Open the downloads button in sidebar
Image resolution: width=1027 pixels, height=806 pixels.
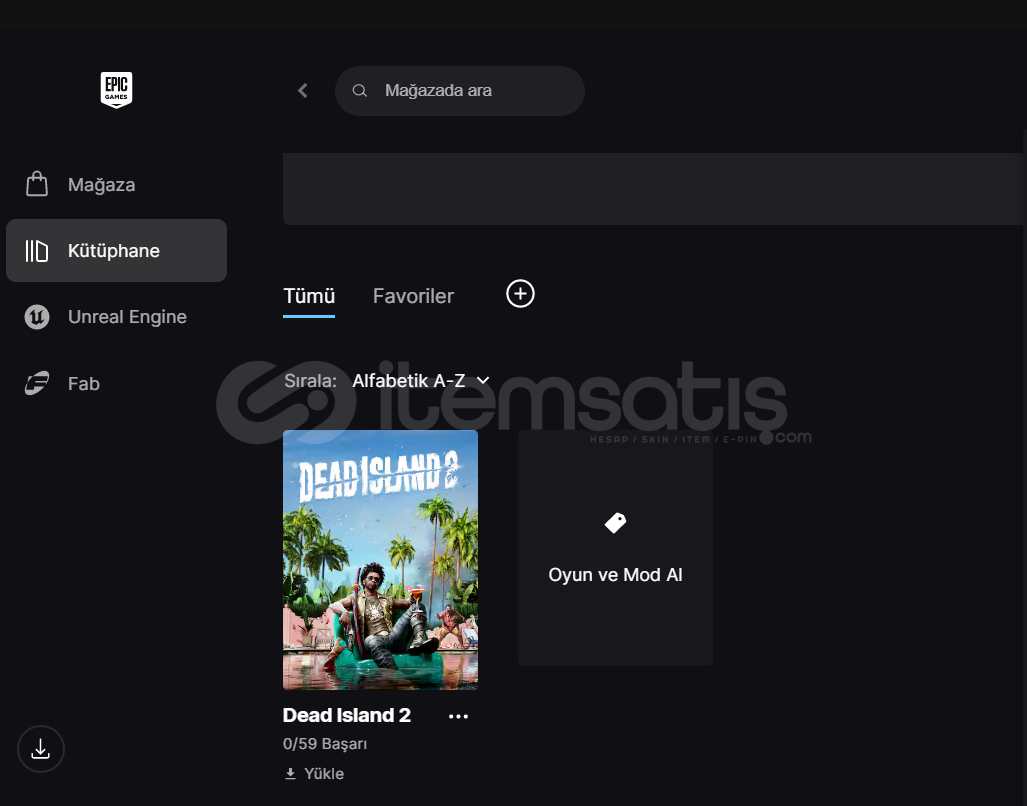[x=41, y=749]
